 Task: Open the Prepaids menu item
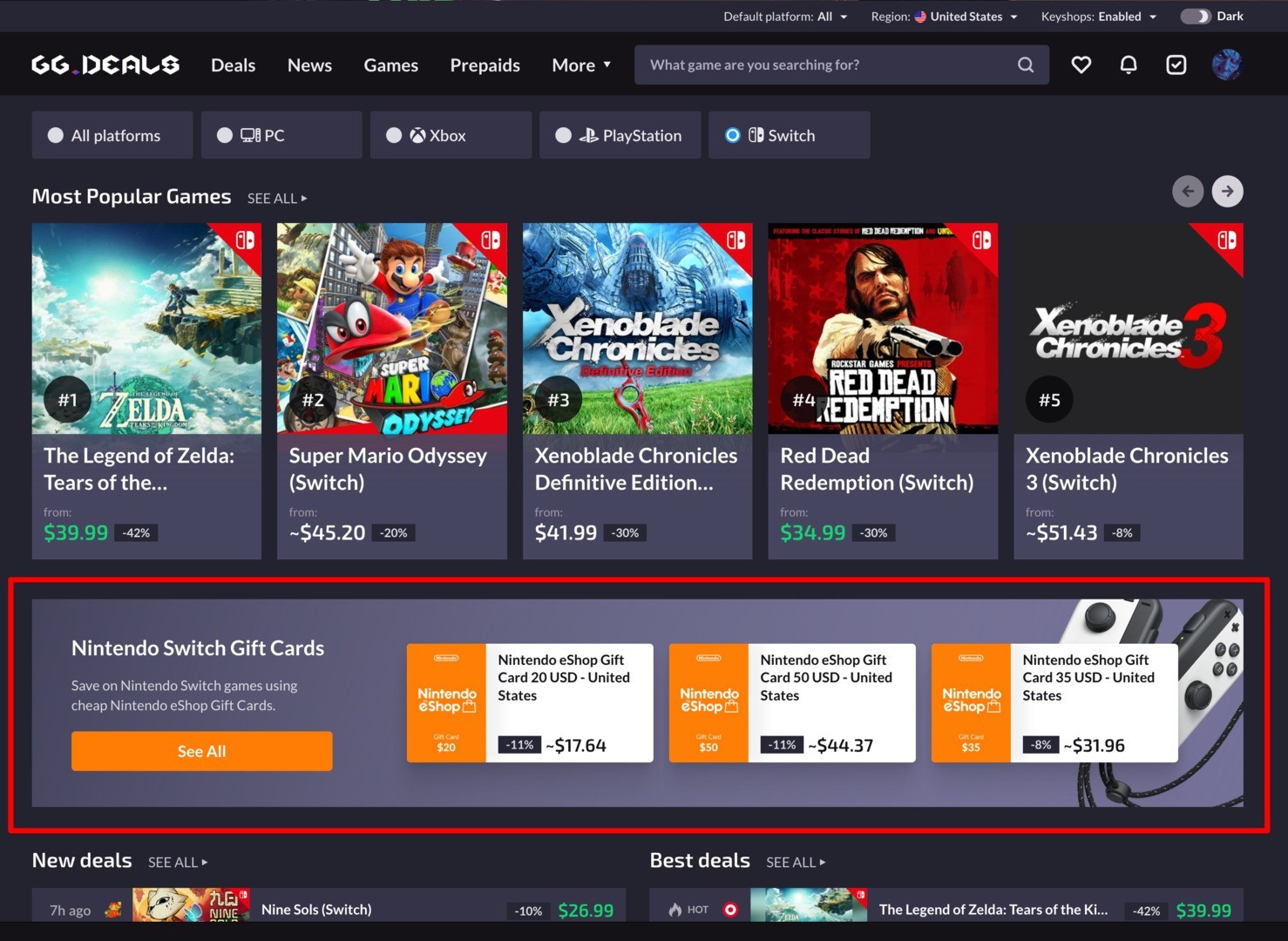pyautogui.click(x=485, y=65)
